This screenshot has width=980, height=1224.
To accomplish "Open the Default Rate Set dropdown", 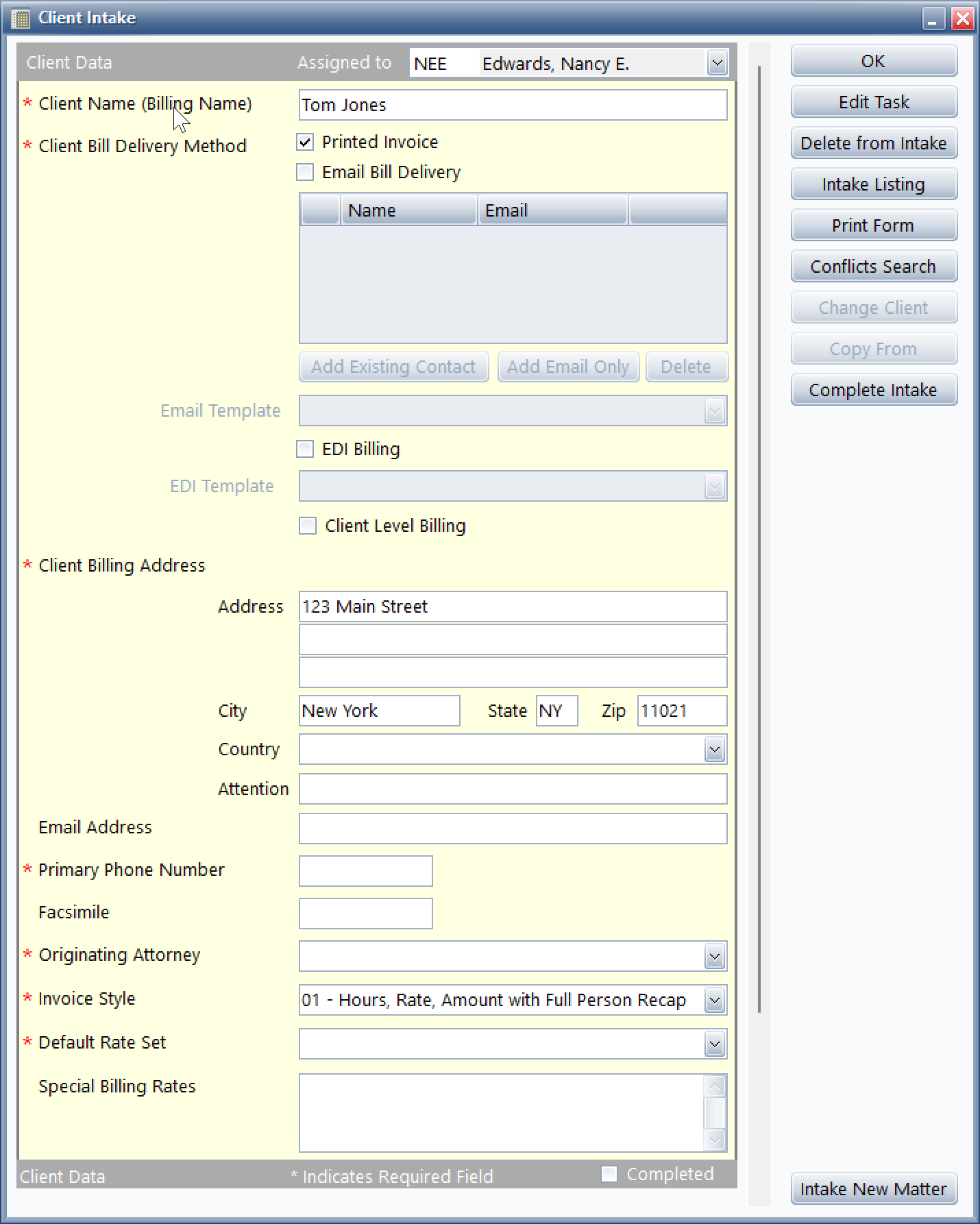I will pos(715,1044).
